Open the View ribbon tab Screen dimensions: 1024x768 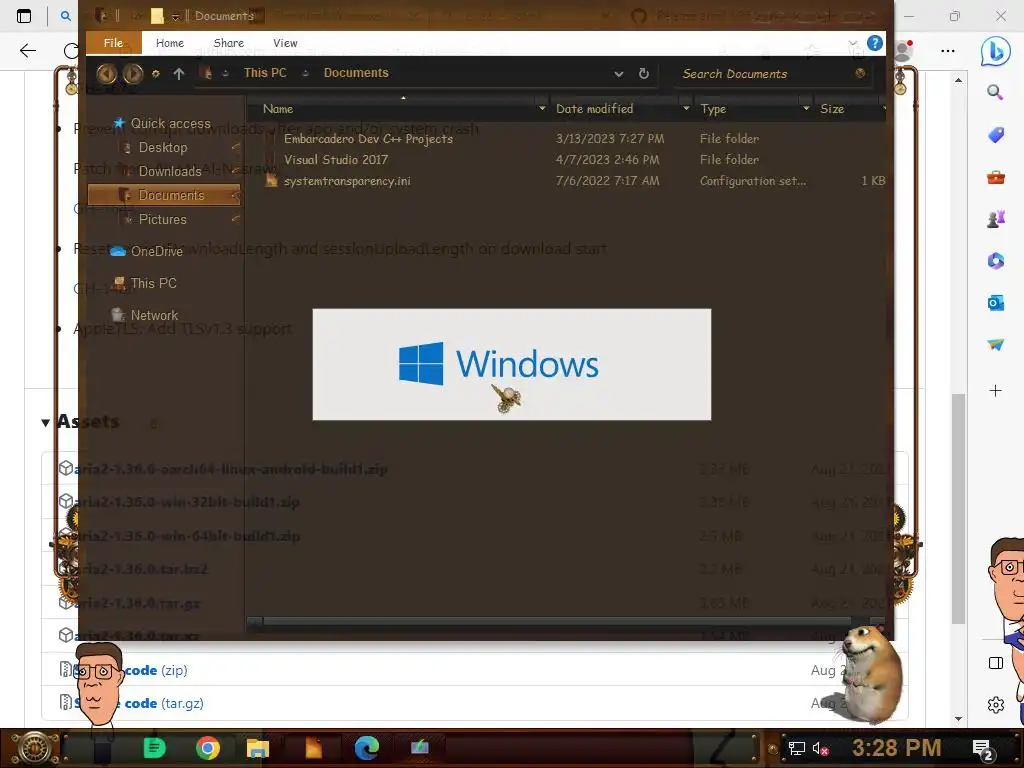click(x=285, y=43)
